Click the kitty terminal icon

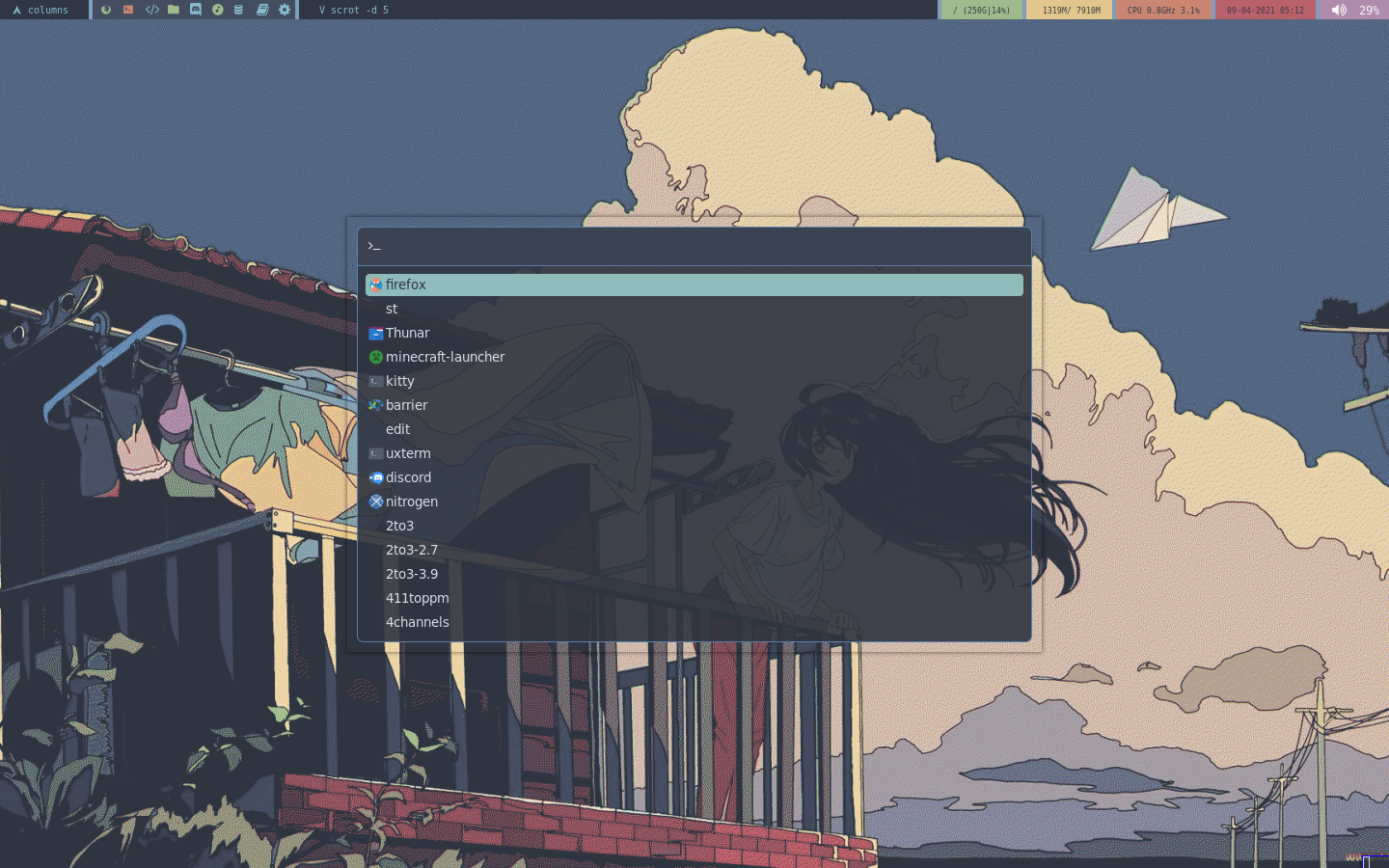(376, 381)
